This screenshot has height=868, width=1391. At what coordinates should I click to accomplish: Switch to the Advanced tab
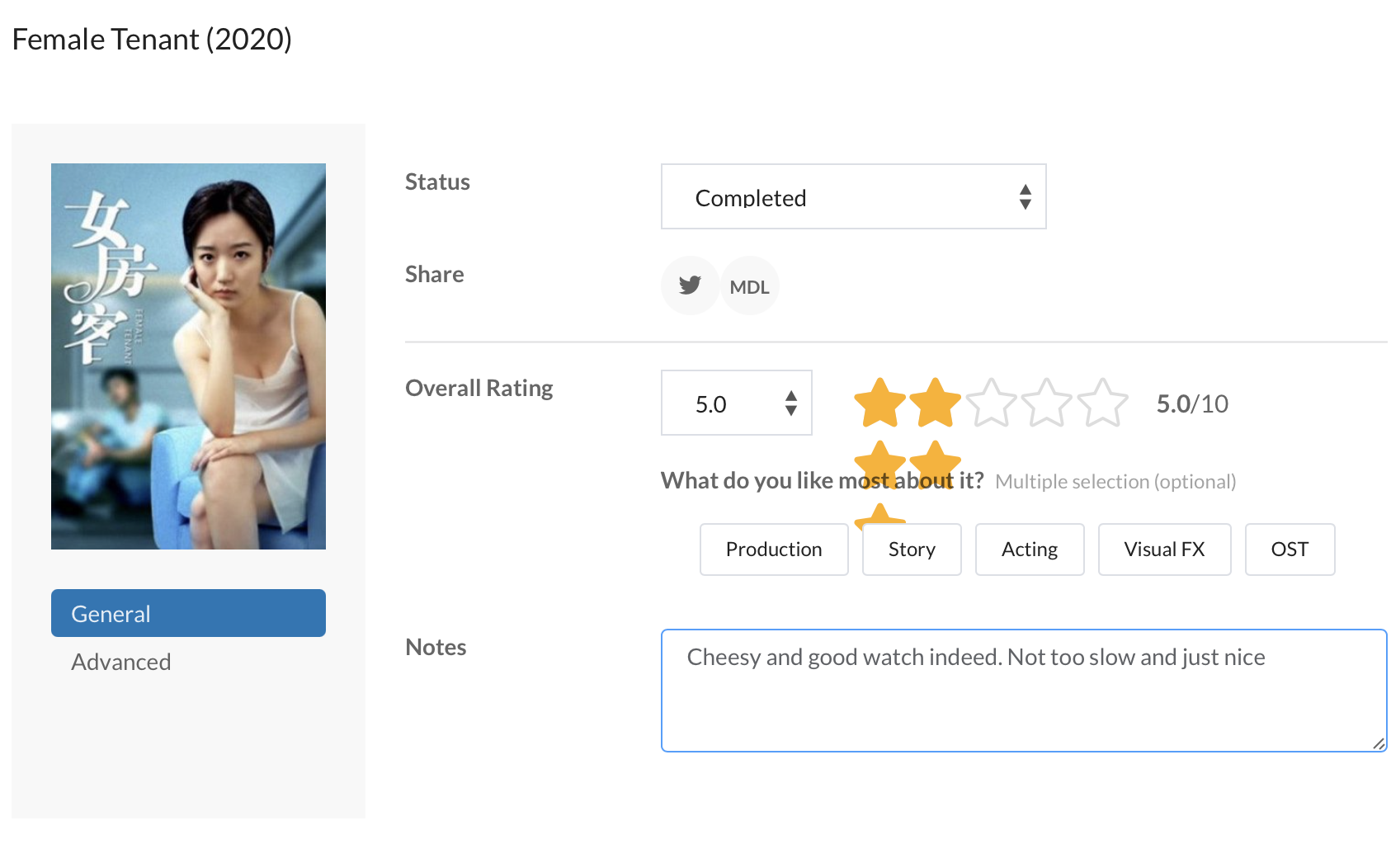tap(121, 662)
